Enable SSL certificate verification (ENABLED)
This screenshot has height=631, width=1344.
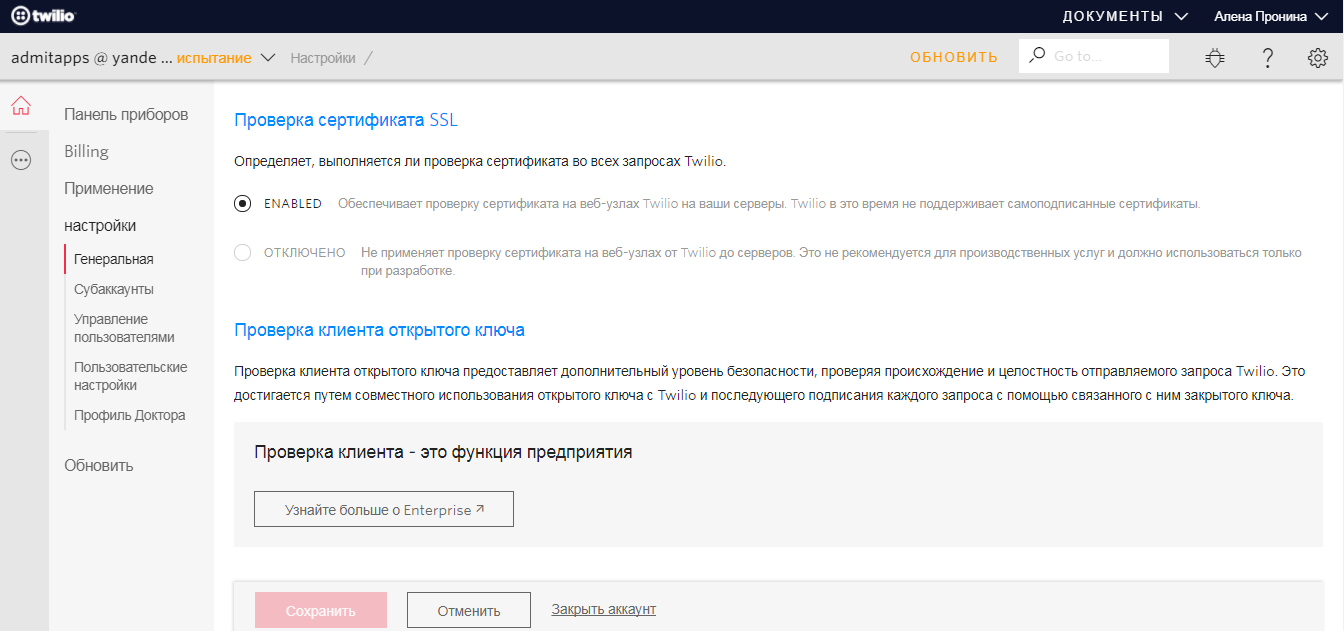(241, 202)
